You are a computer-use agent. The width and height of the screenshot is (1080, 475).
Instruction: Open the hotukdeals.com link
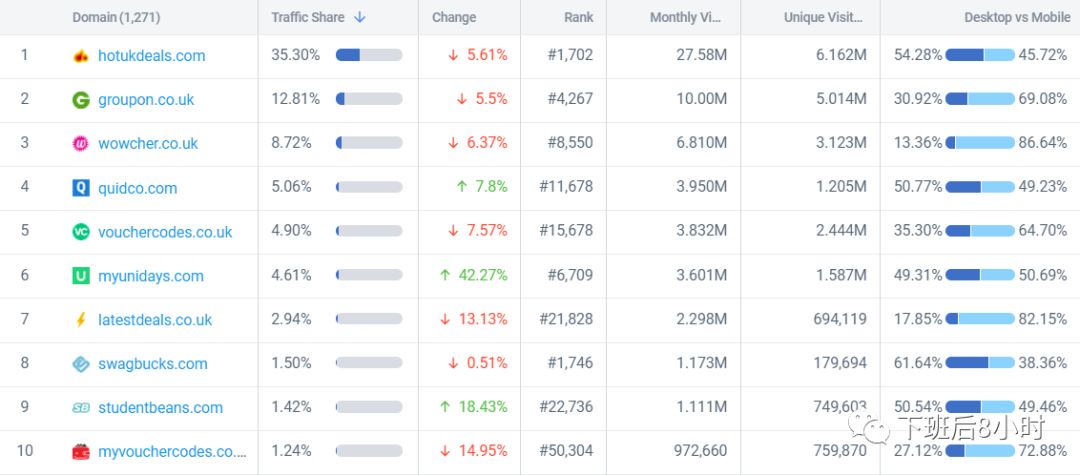(151, 56)
